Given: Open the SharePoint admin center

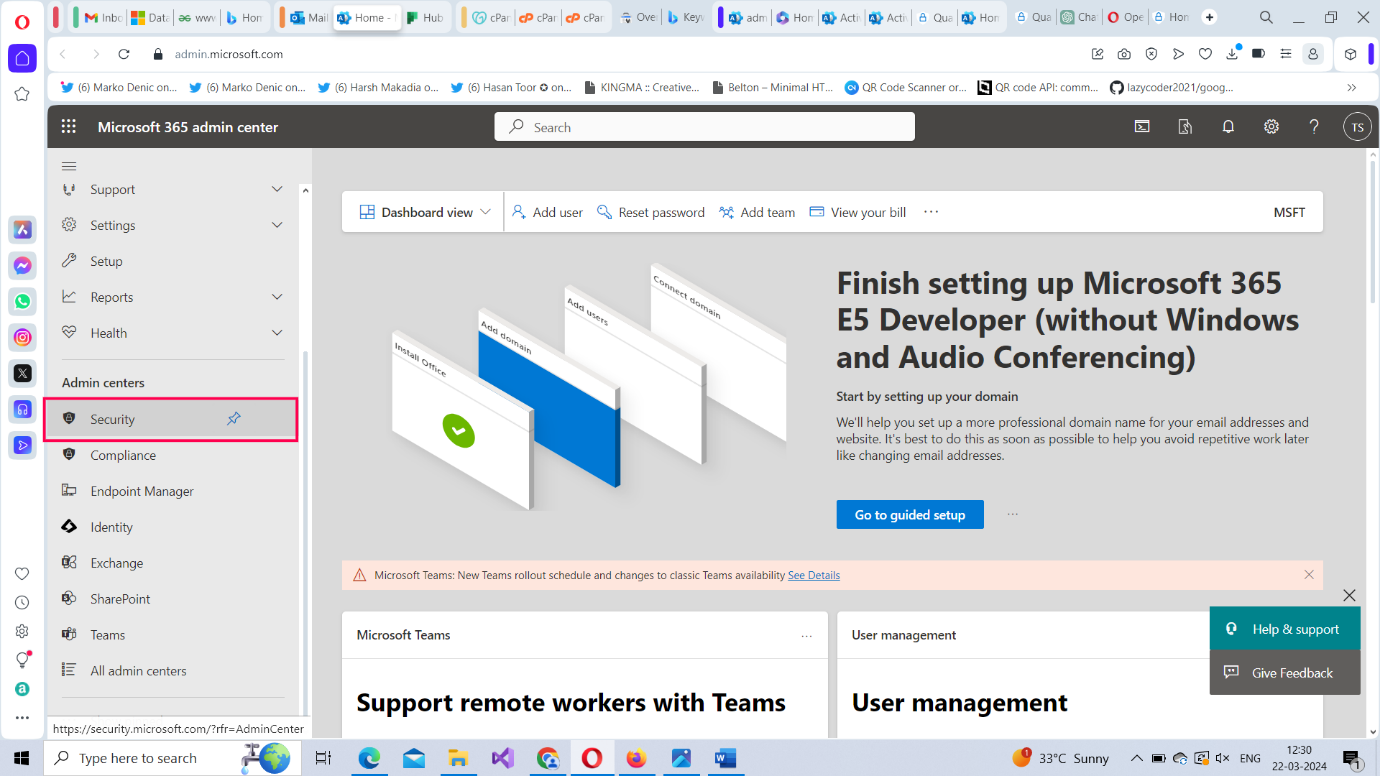Looking at the screenshot, I should coord(120,599).
